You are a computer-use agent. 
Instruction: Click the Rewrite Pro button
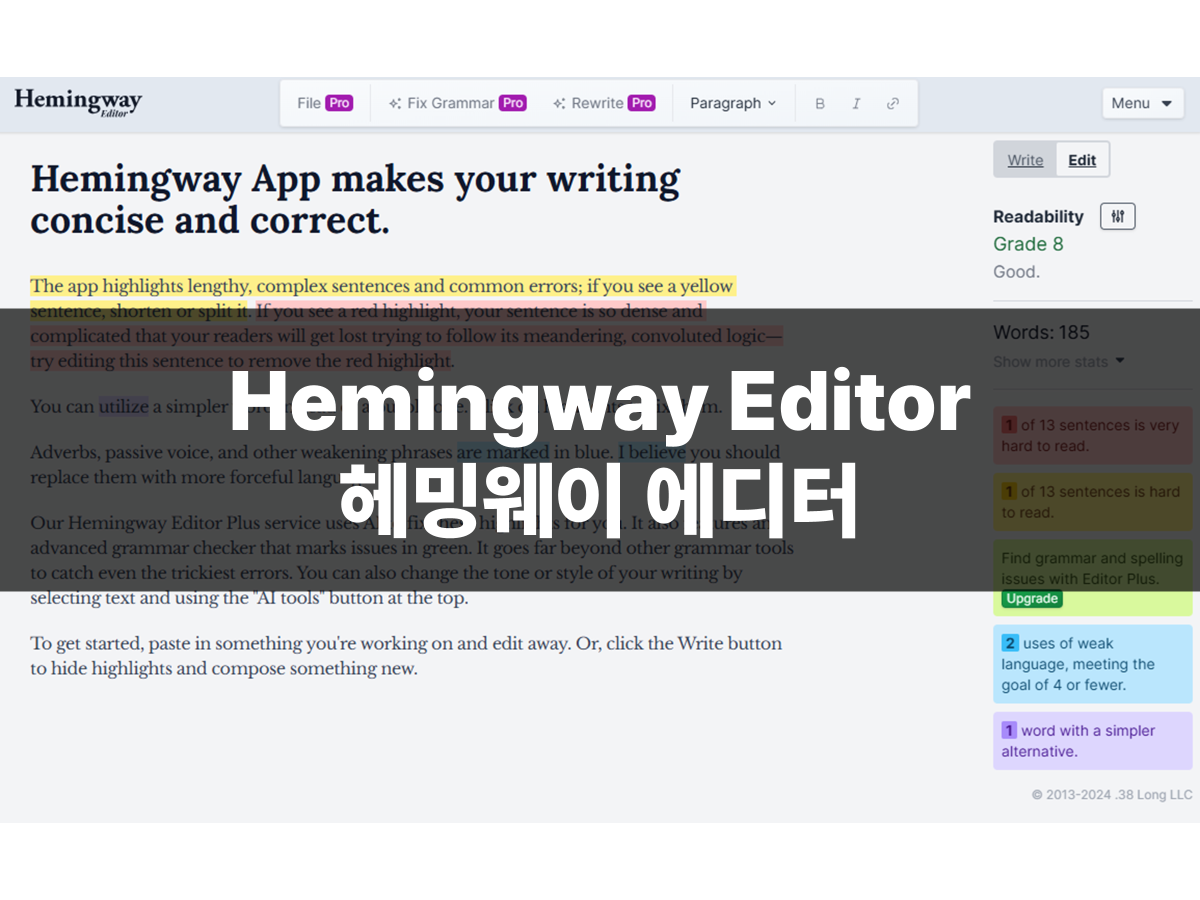pos(605,103)
